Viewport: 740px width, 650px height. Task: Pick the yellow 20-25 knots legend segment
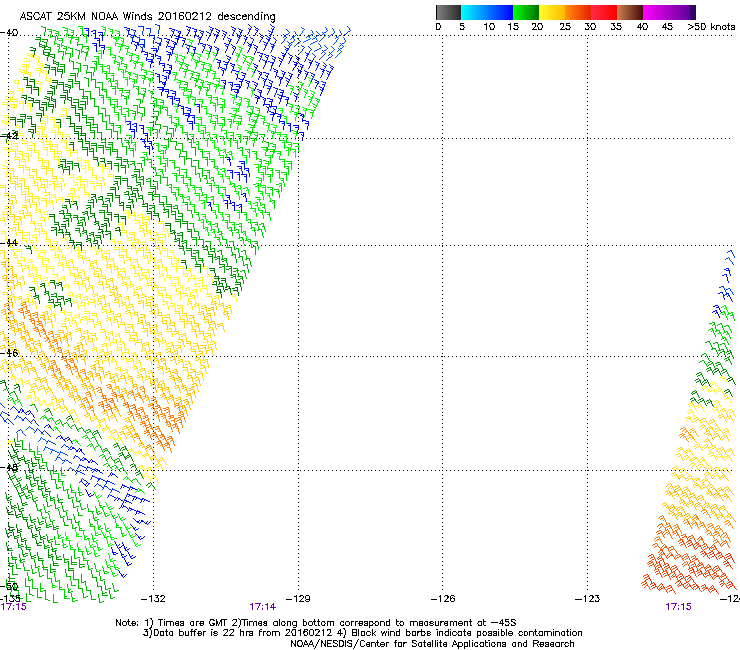(552, 12)
